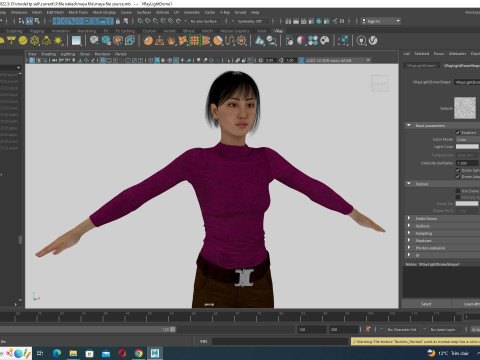Click the V-Ray IES light shelf icon
480x360 pixels.
click(46, 41)
